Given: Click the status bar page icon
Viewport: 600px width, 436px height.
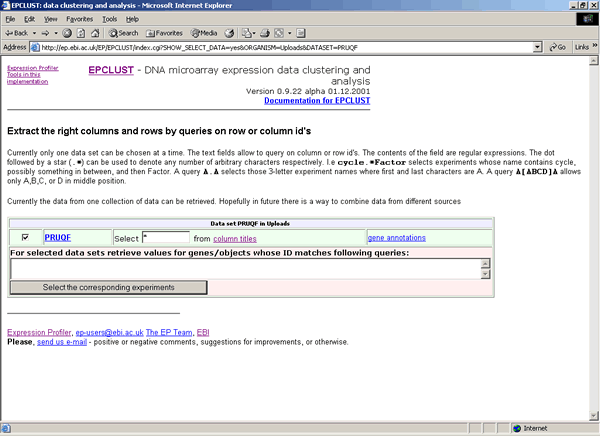Looking at the screenshot, I should 6,428.
